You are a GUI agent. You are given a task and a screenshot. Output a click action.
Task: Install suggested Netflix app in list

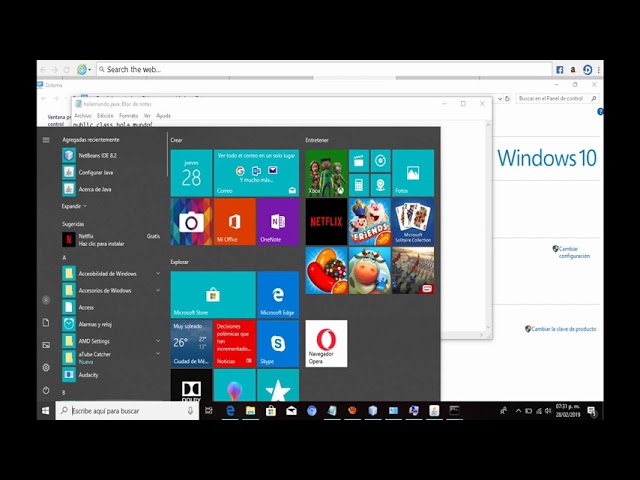pos(111,240)
